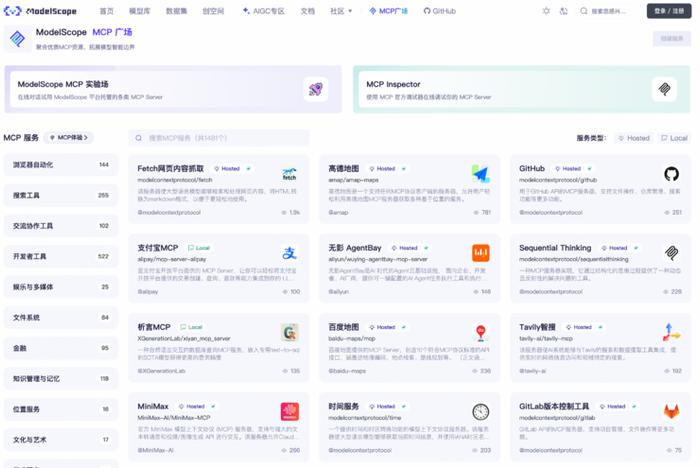Filter service type by Local
The width and height of the screenshot is (700, 468).
point(674,138)
